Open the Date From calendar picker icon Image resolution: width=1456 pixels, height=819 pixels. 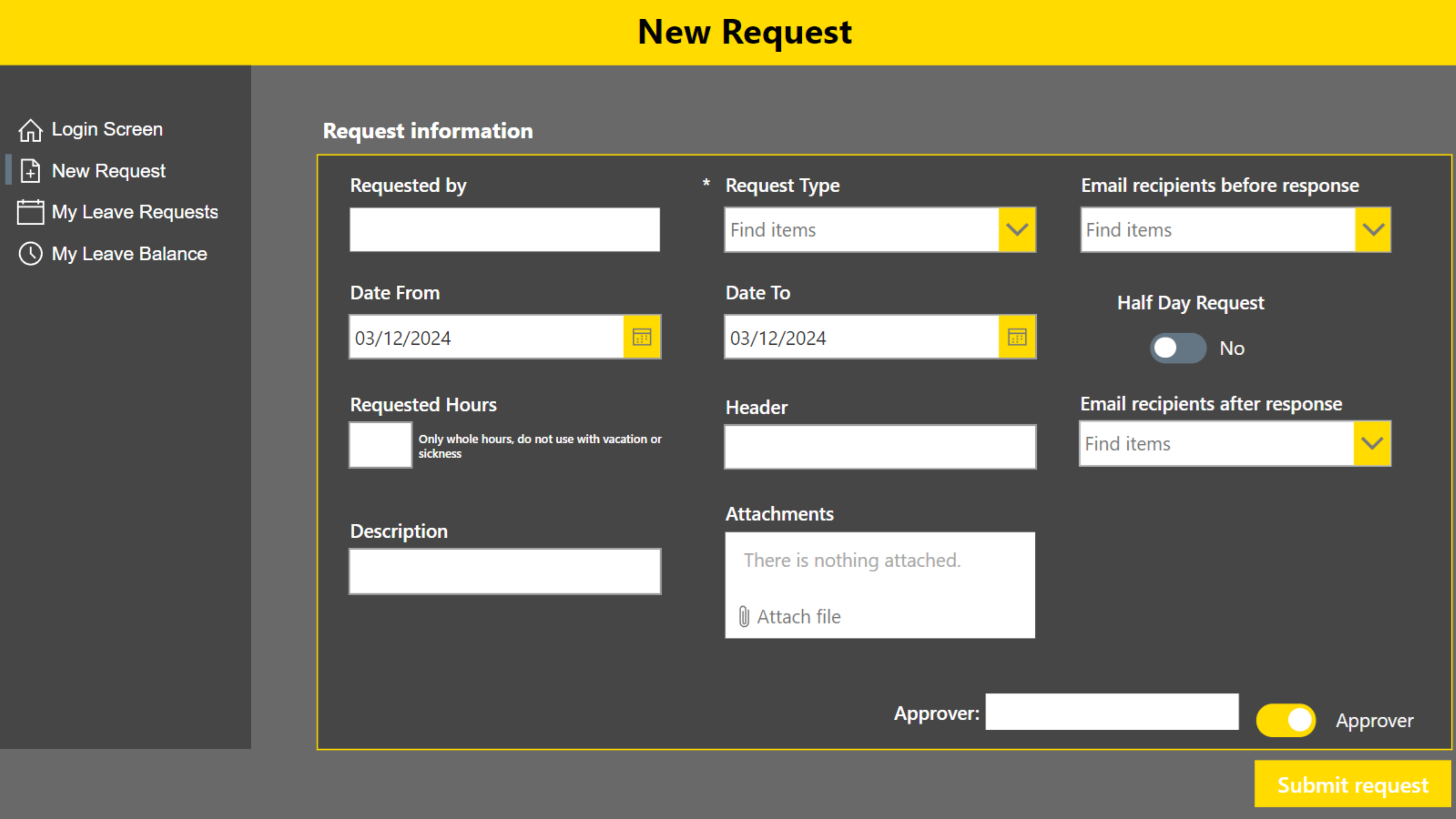642,337
